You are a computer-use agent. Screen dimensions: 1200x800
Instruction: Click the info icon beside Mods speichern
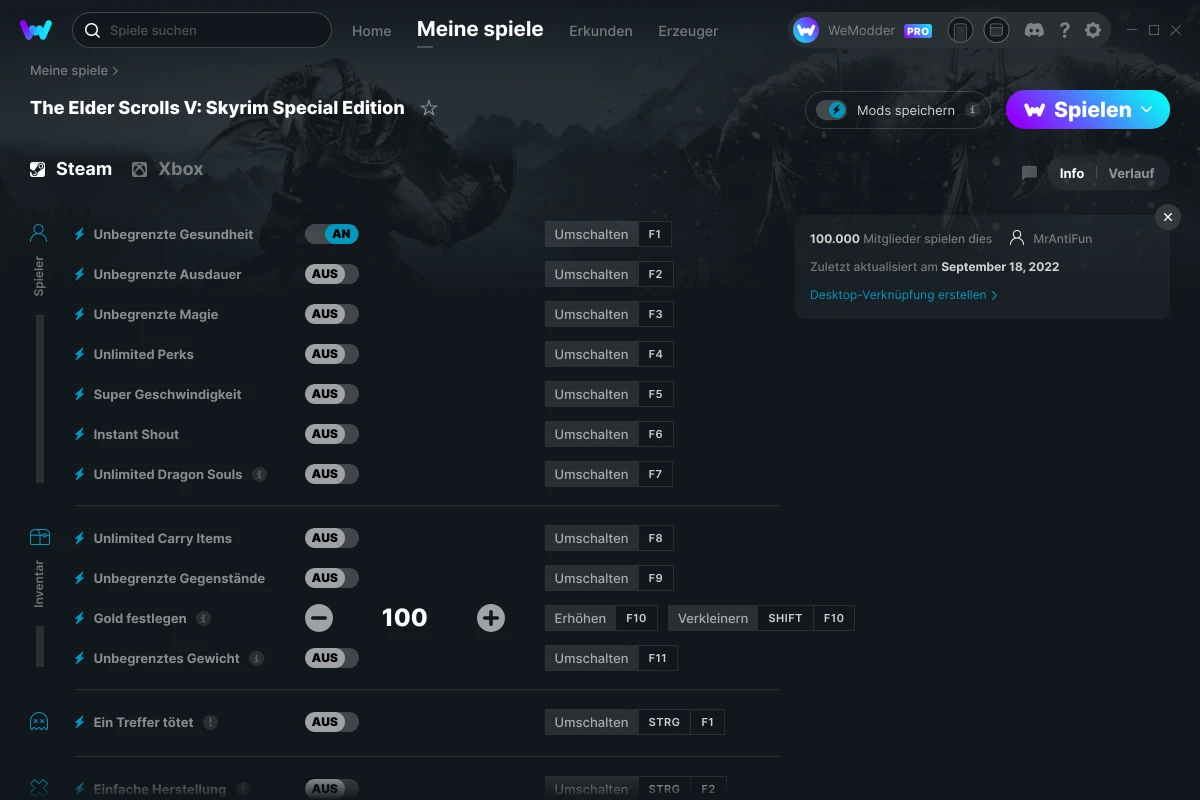[x=972, y=110]
